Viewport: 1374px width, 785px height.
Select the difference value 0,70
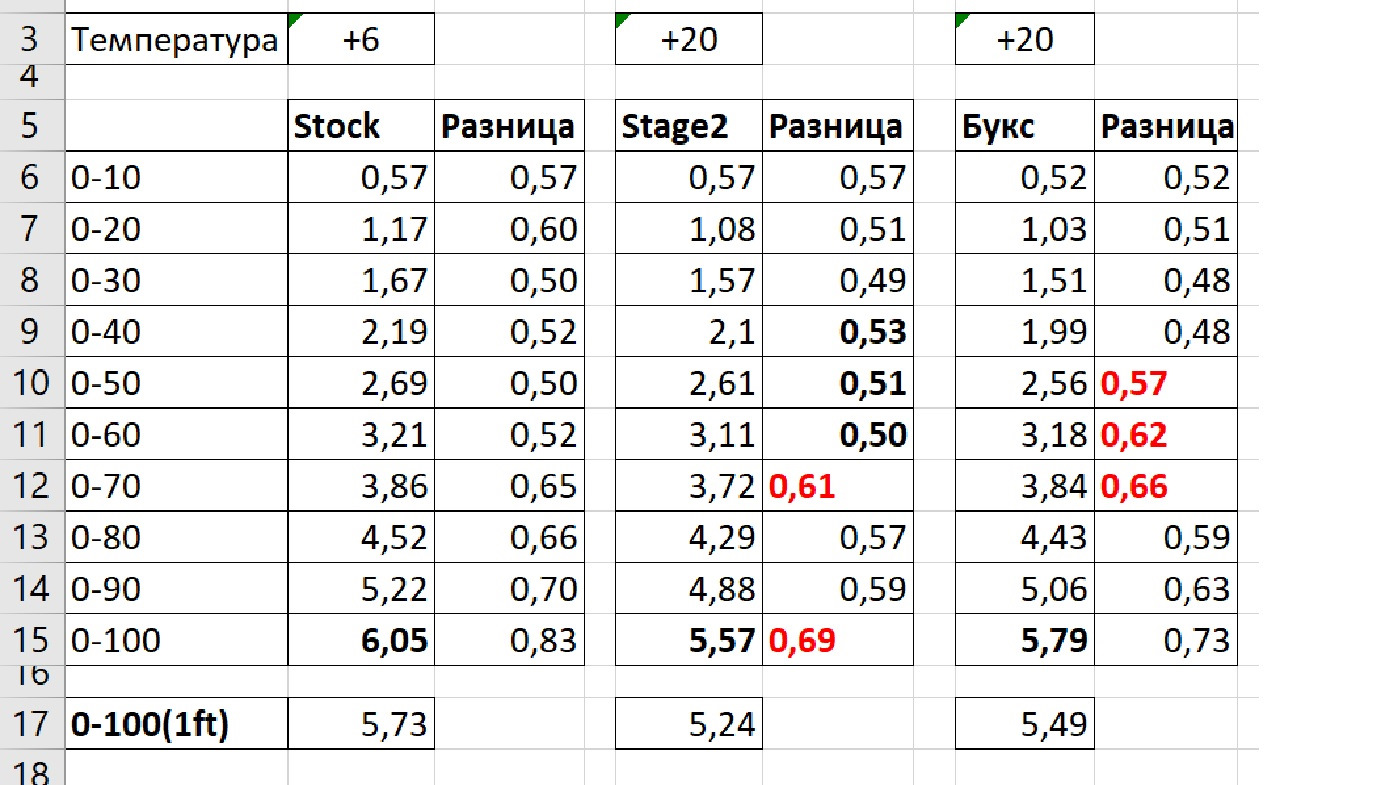tap(509, 588)
